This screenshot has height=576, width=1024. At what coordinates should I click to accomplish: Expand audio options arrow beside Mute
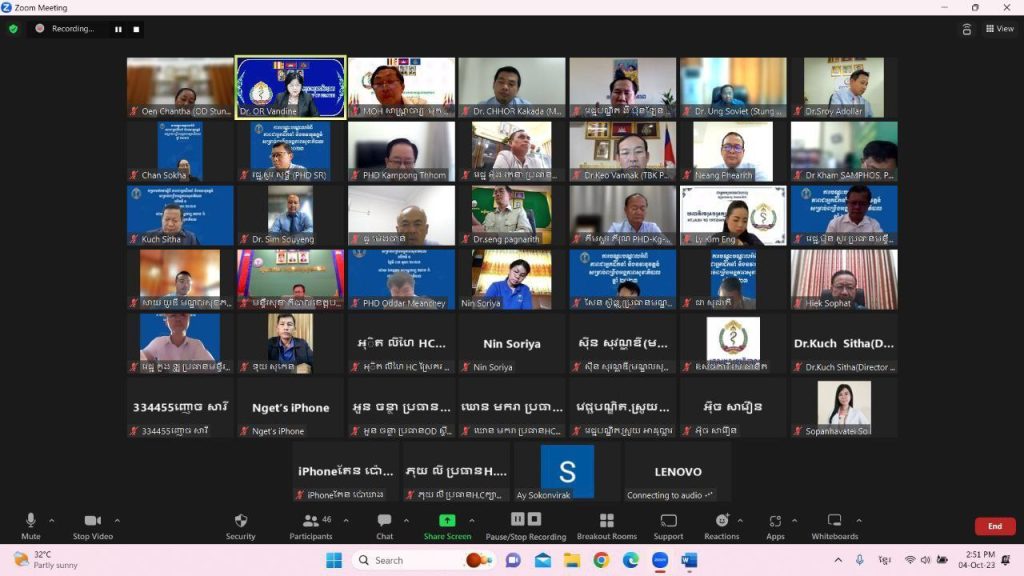click(x=52, y=520)
